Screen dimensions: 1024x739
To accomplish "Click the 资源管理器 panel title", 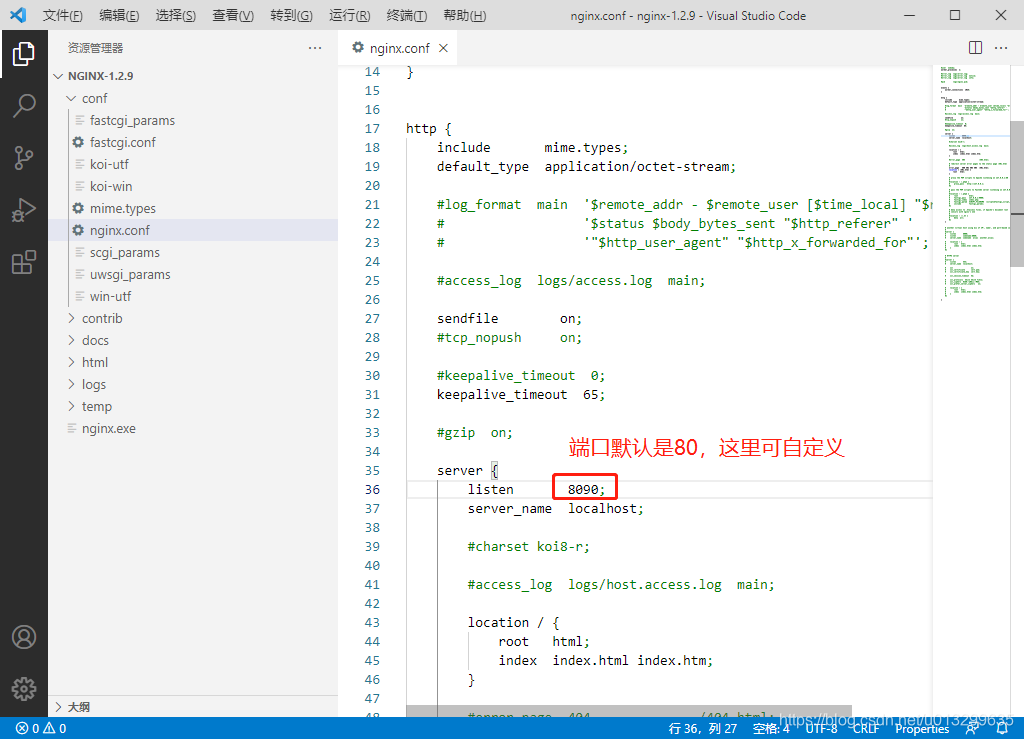I will [x=95, y=48].
